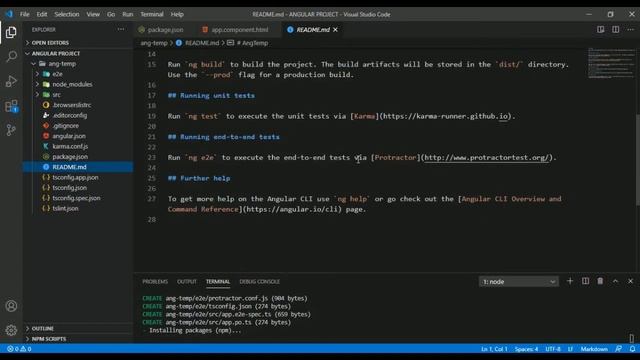Expand the Outline section
The width and height of the screenshot is (640, 360).
(78, 329)
